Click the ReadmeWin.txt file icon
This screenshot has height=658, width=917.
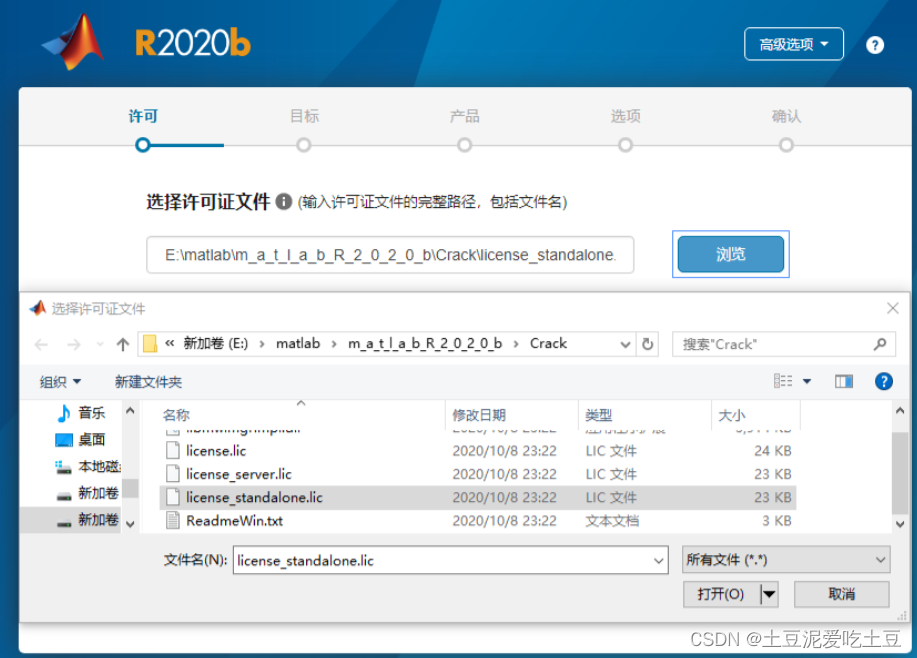point(173,521)
